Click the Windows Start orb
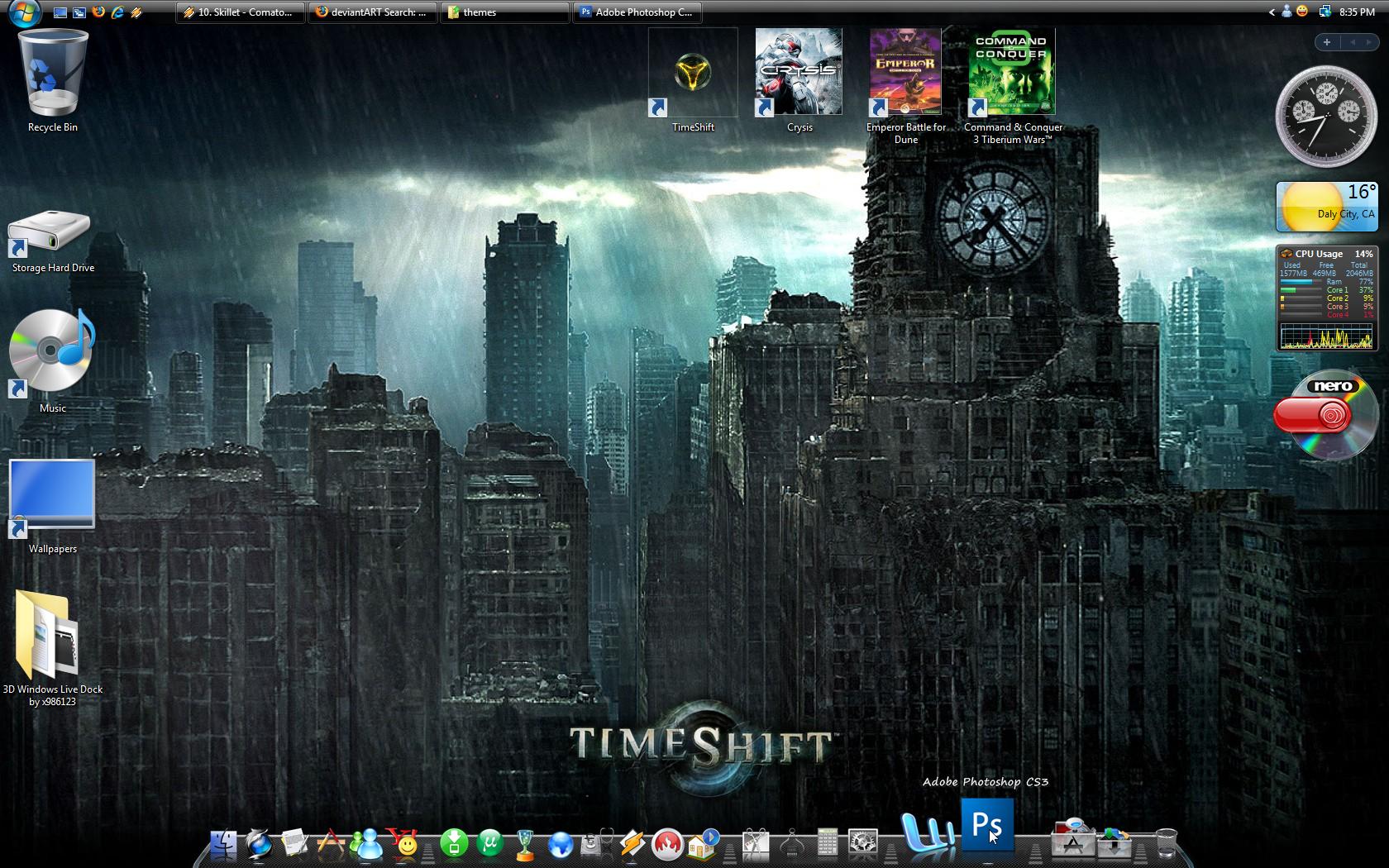Screen dimensions: 1389x868 (x=25, y=12)
